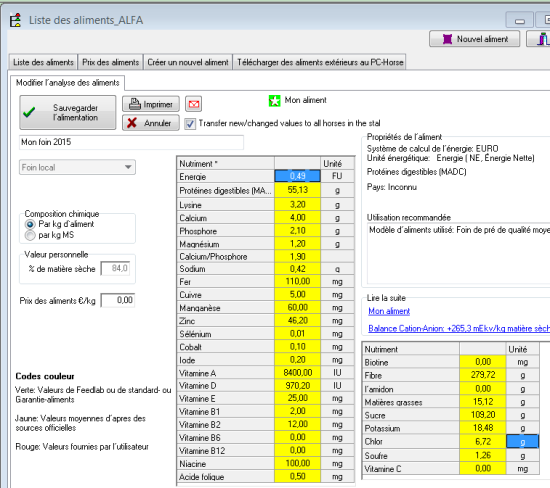Screen dimensions: 550x488
Task: Open the Mon aliment link
Action: pyautogui.click(x=389, y=311)
